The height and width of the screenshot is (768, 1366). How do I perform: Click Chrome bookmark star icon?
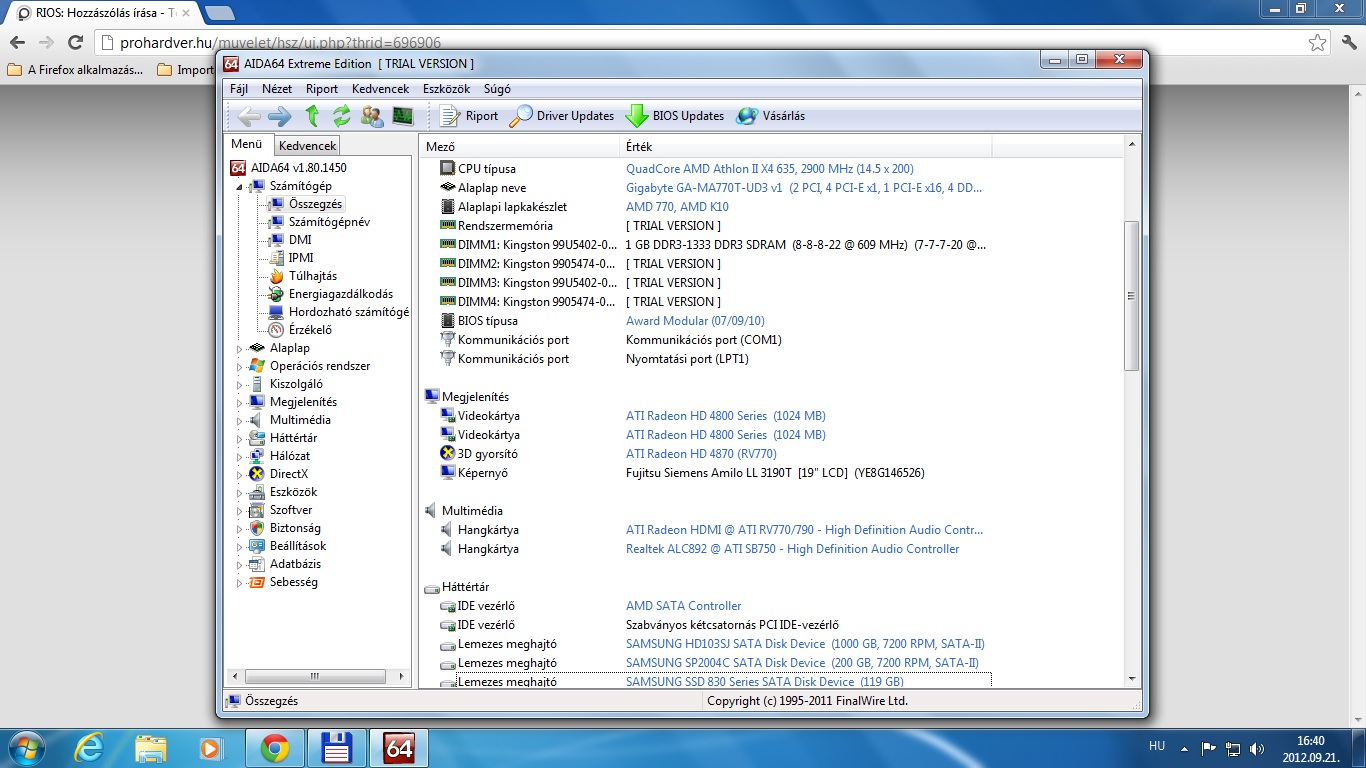click(1317, 43)
